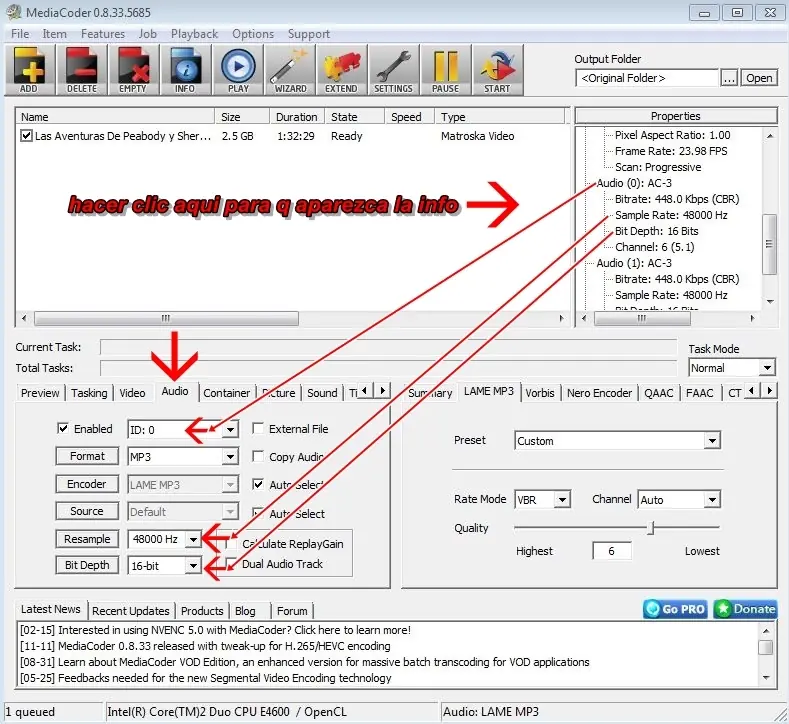This screenshot has width=789, height=724.
Task: Select Audio (0): AC-3 tree item
Action: pyautogui.click(x=634, y=183)
